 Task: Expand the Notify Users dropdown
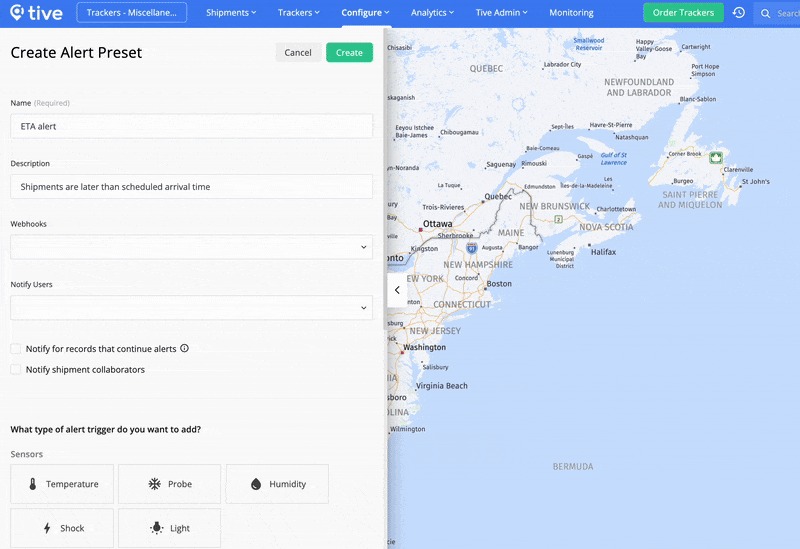(x=191, y=308)
